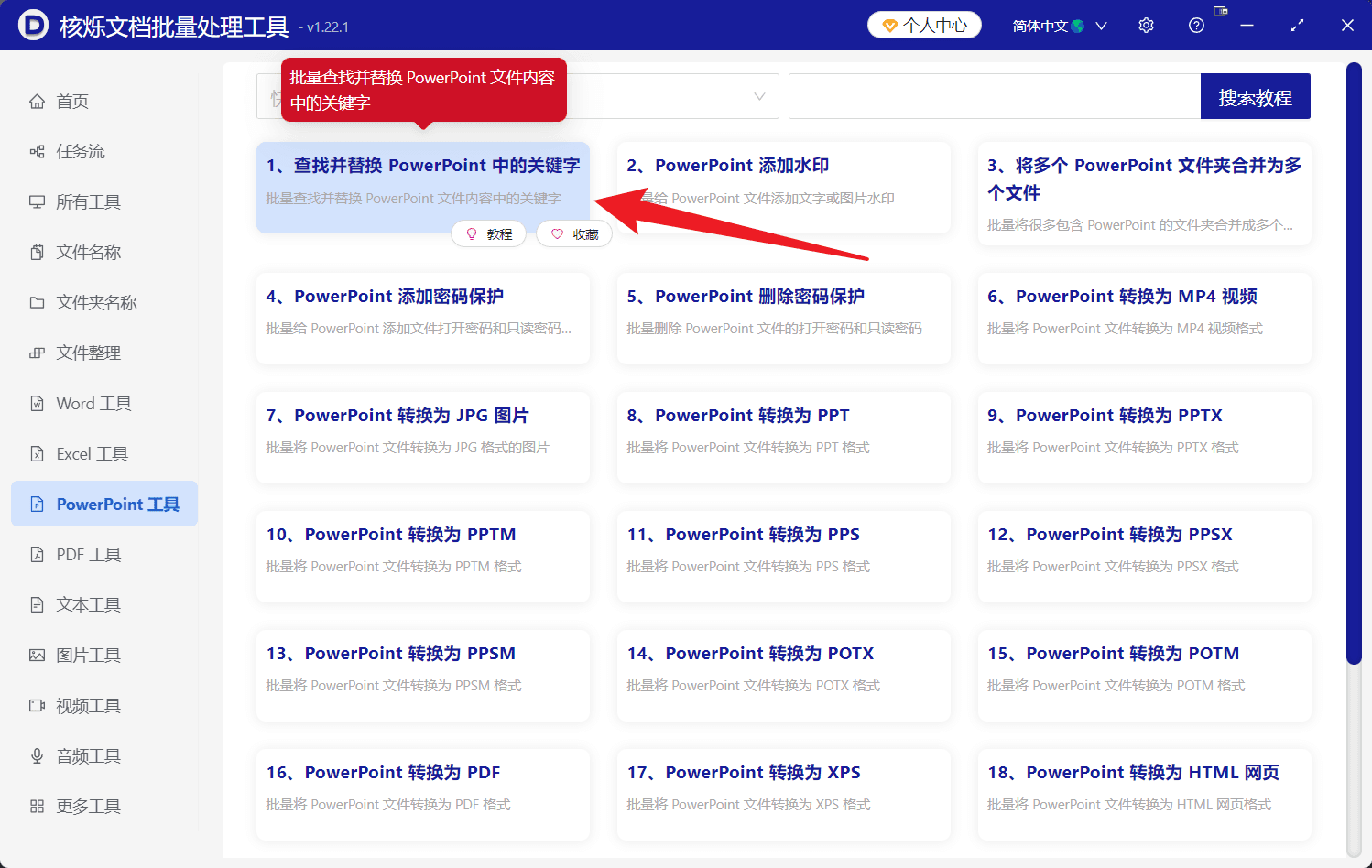Click the heart icon in 收藏 button

point(557,234)
